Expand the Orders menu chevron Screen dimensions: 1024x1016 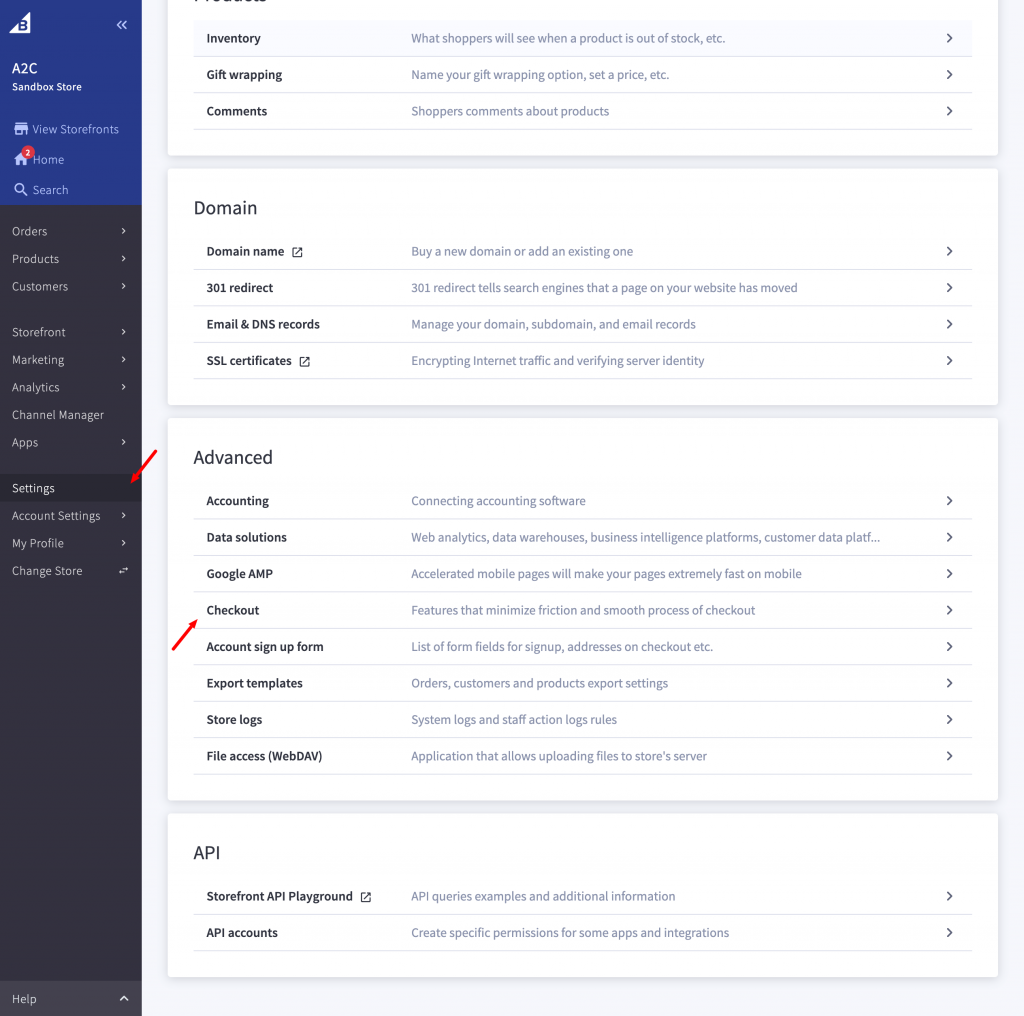(x=123, y=231)
